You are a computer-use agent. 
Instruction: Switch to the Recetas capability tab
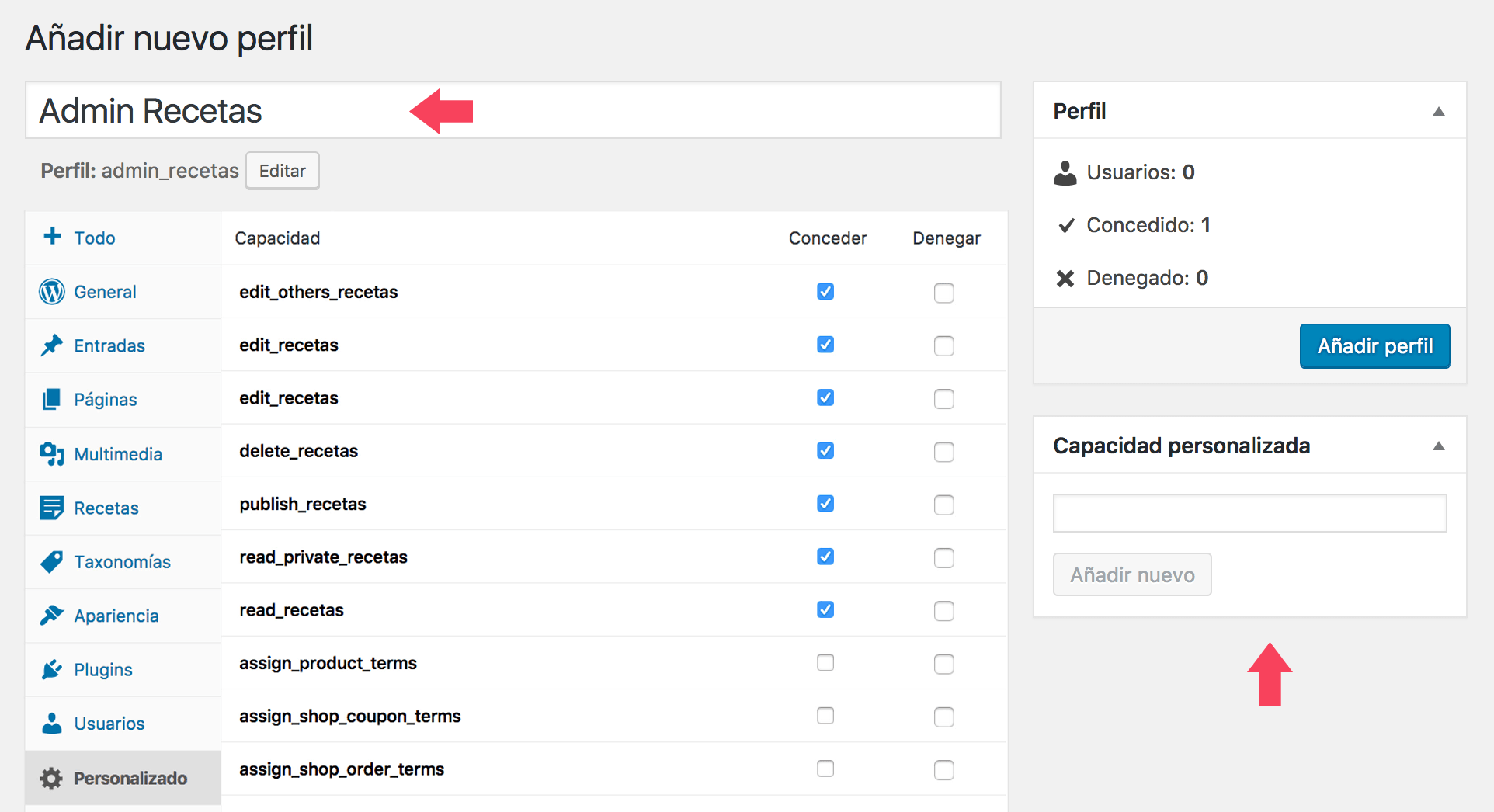click(106, 508)
